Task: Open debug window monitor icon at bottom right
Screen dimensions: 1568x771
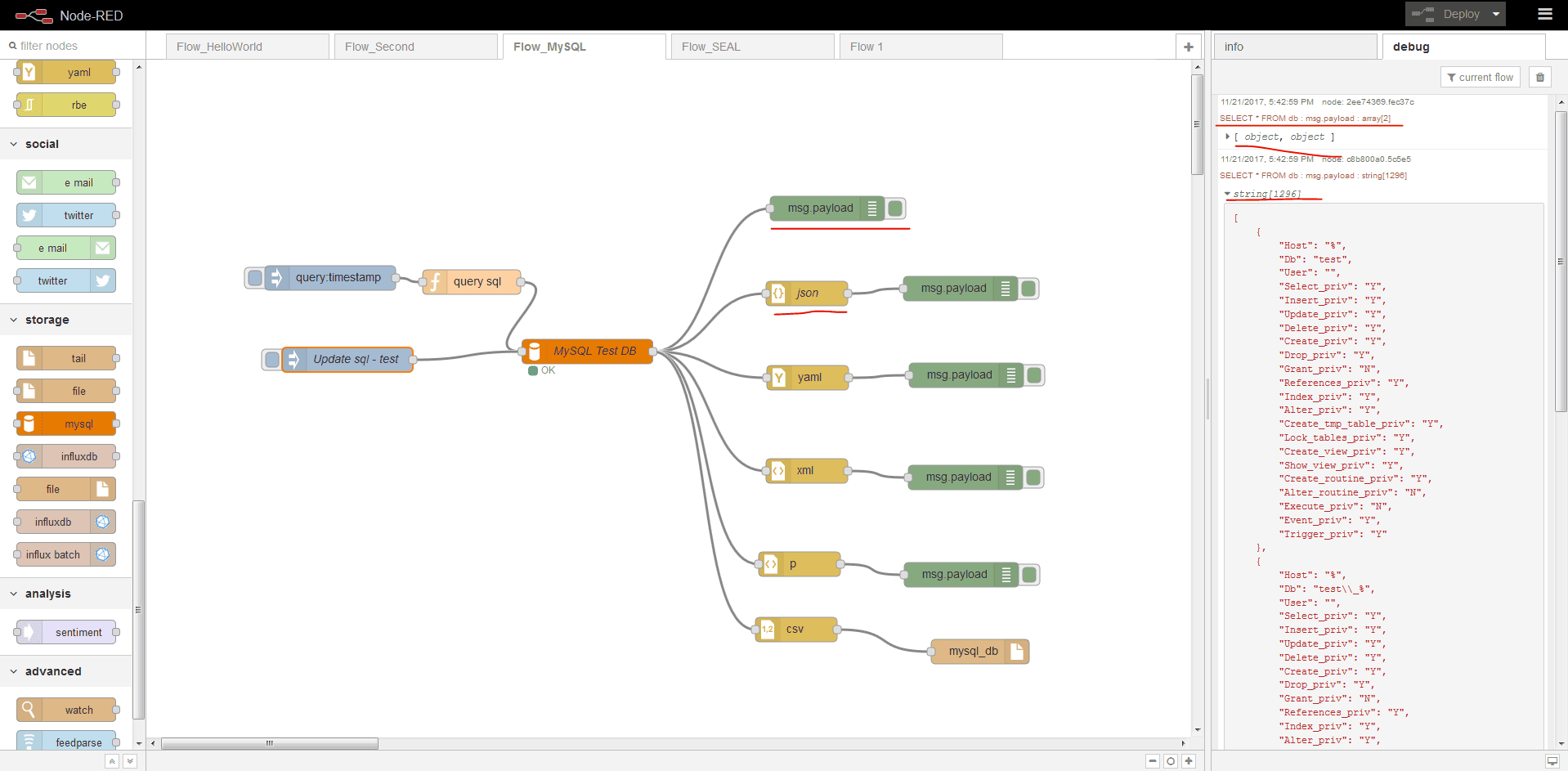Action: [x=1552, y=761]
